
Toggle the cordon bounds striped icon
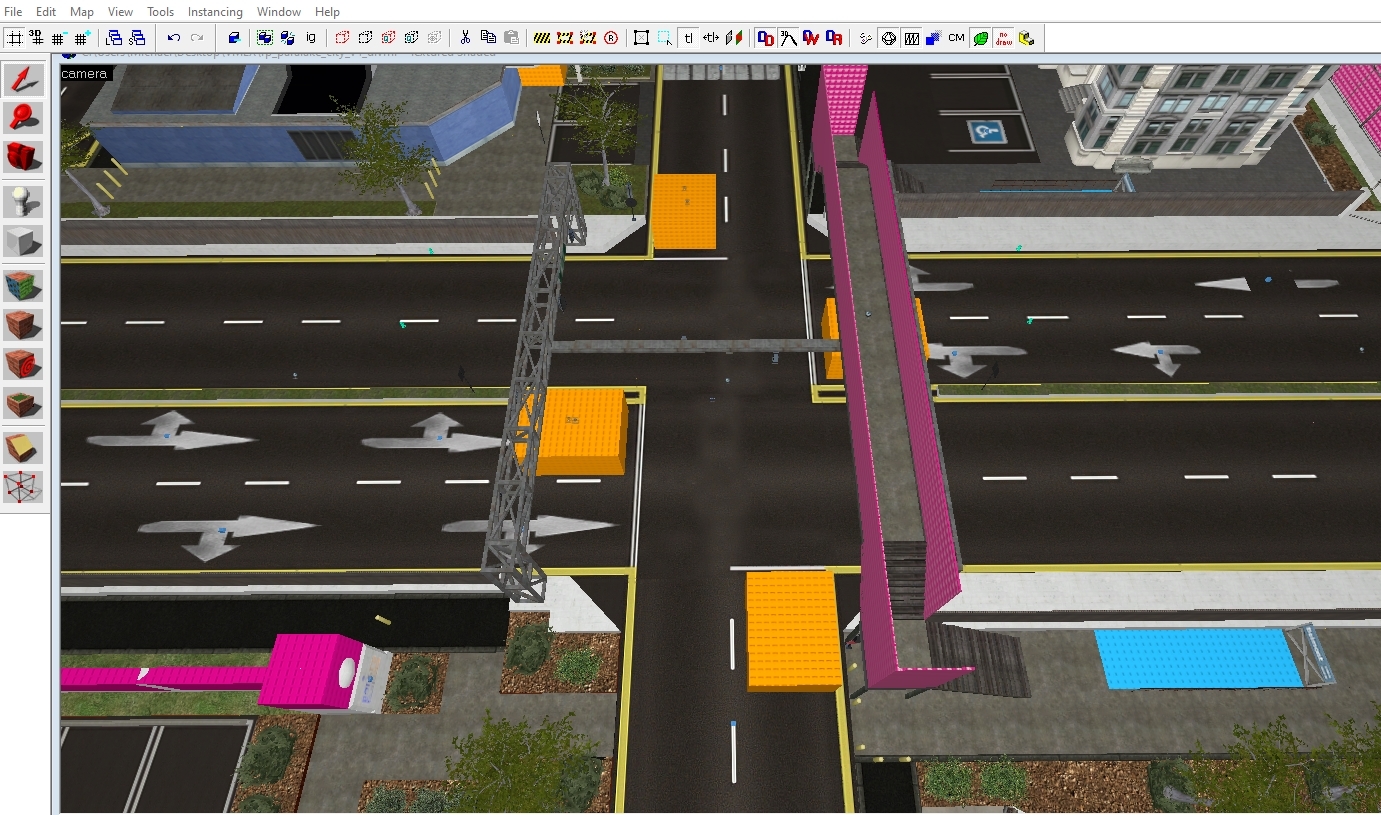[542, 38]
